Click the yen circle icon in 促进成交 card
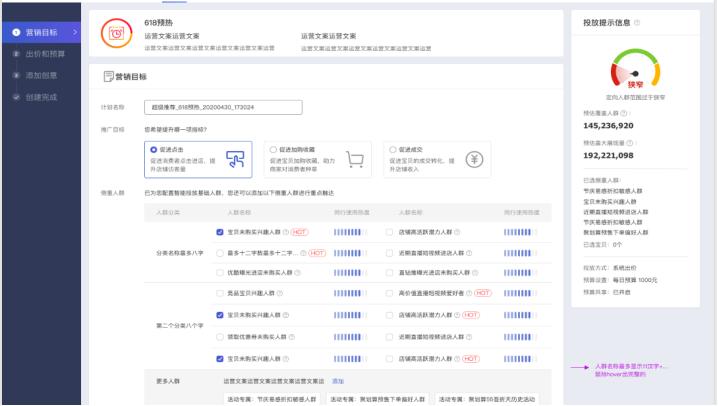 474,159
